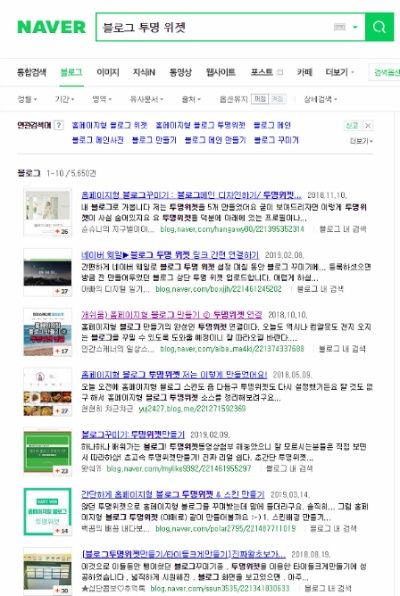This screenshot has height=596, width=400.
Task: Open URL blog.naver.com/polar2795
Action: point(225,528)
